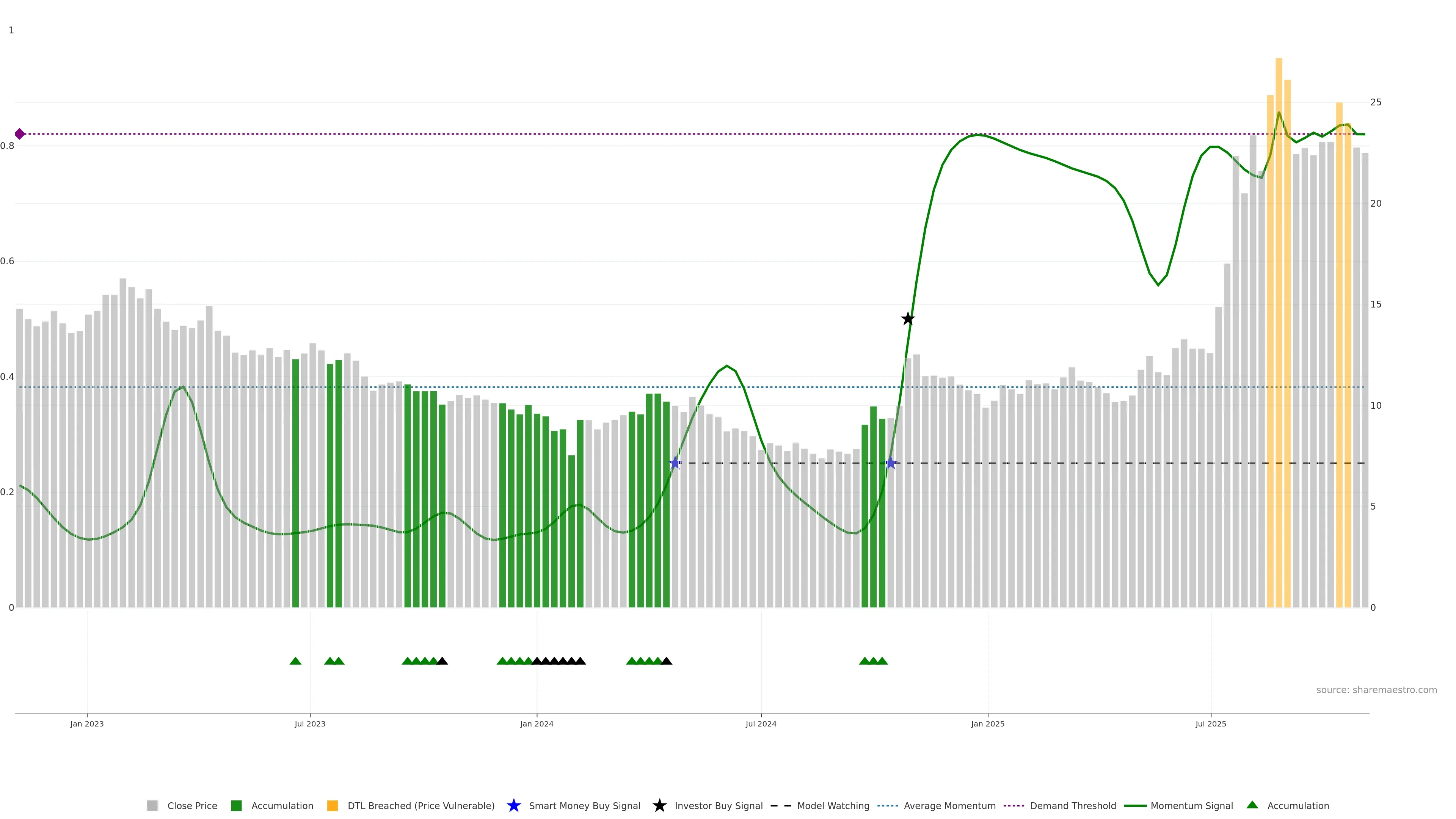1456x819 pixels.
Task: Click the Jan 2024 axis label
Action: pyautogui.click(x=537, y=723)
